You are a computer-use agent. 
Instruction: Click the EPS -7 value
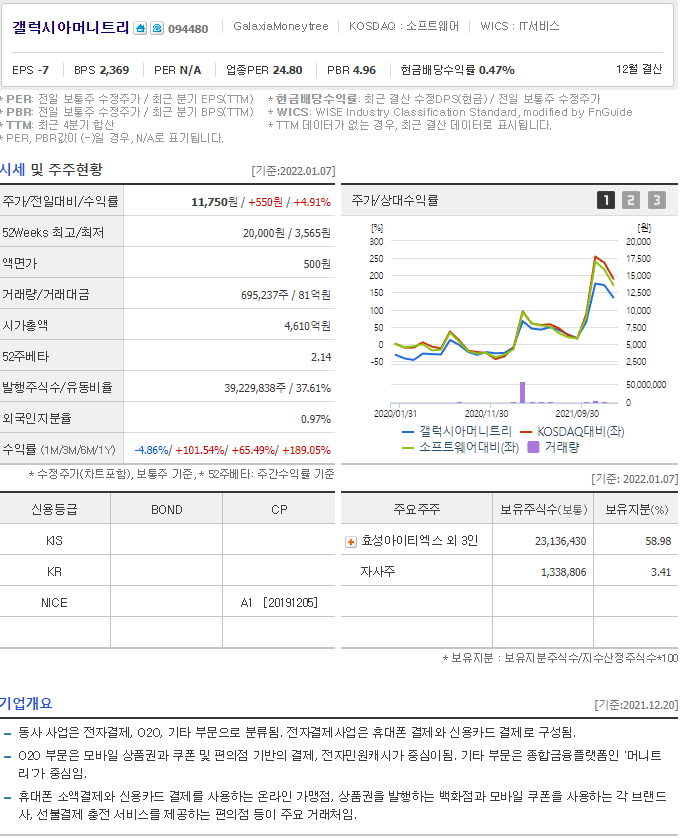(30, 70)
